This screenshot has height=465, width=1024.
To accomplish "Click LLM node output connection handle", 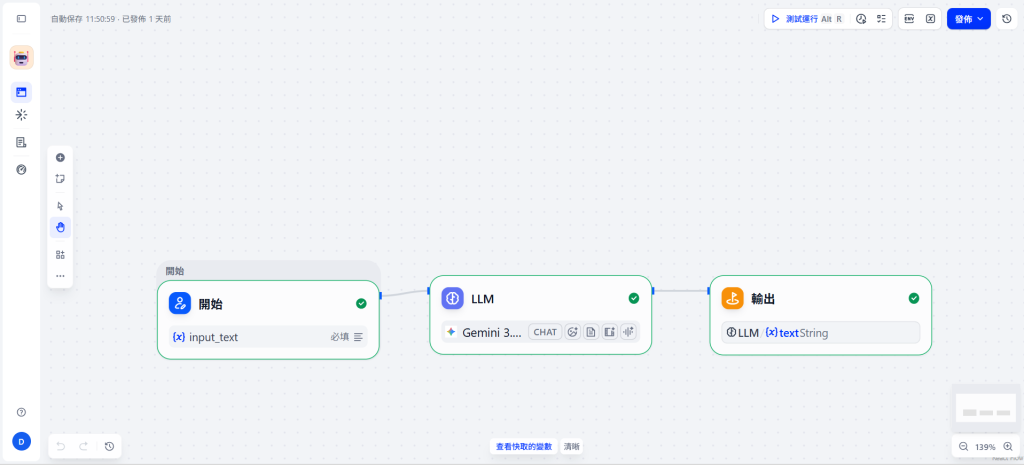I will point(652,291).
